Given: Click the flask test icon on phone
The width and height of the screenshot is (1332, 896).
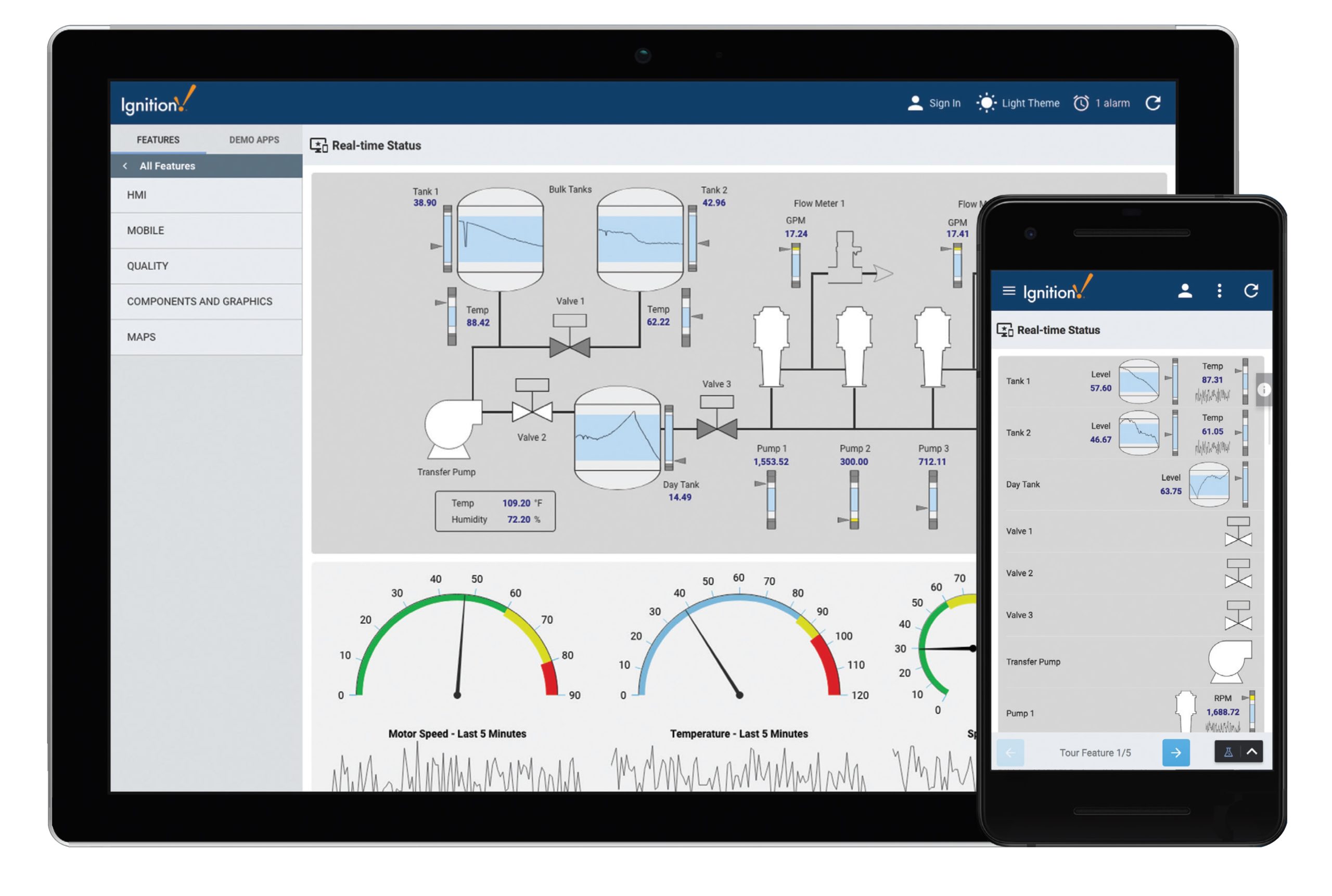Looking at the screenshot, I should pyautogui.click(x=1227, y=752).
